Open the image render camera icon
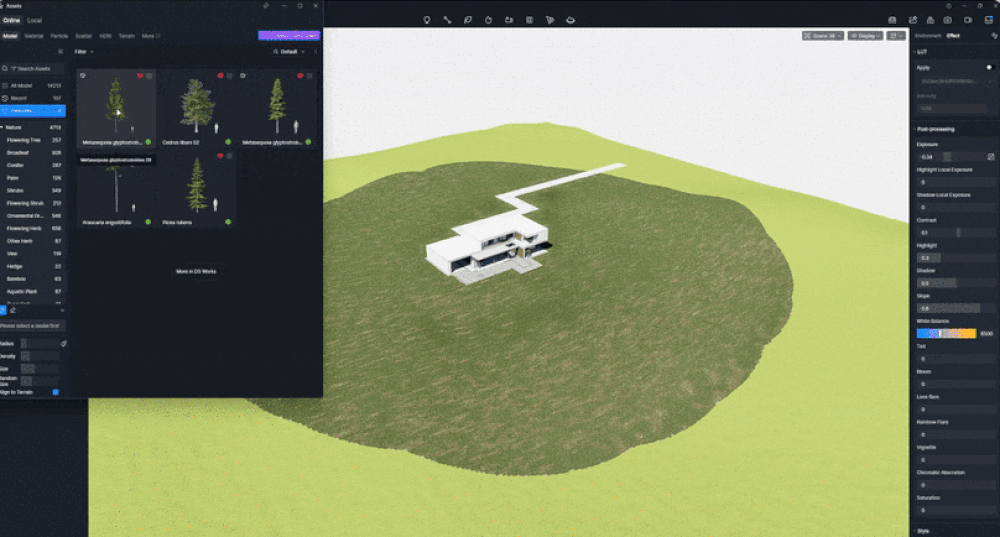 [x=948, y=20]
